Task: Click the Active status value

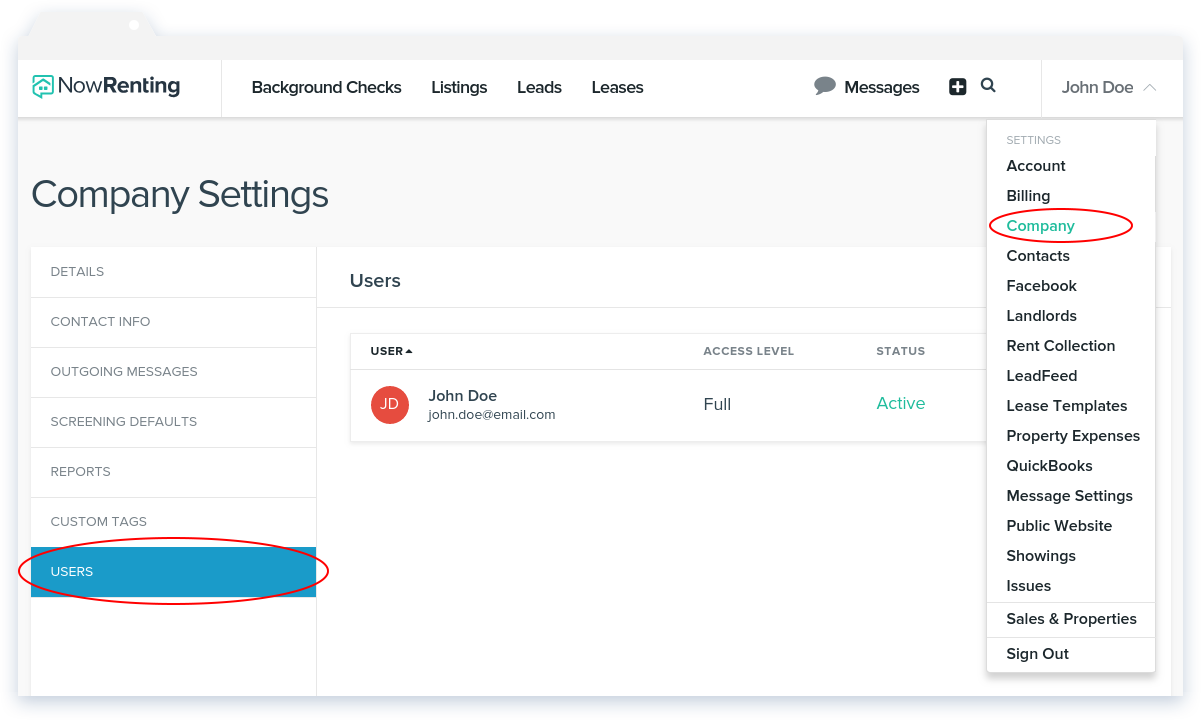Action: (x=900, y=403)
